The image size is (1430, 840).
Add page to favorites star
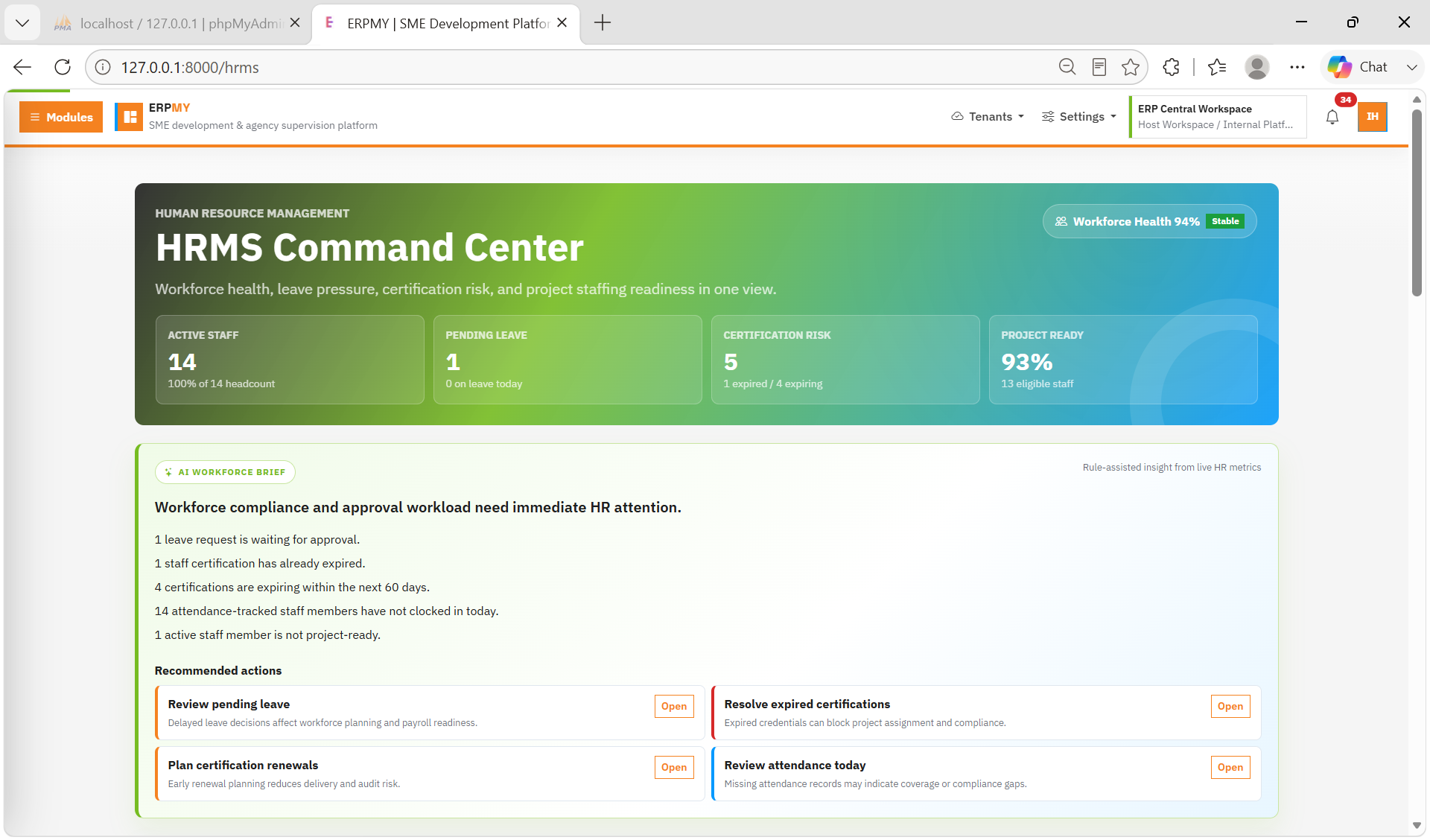(1131, 67)
